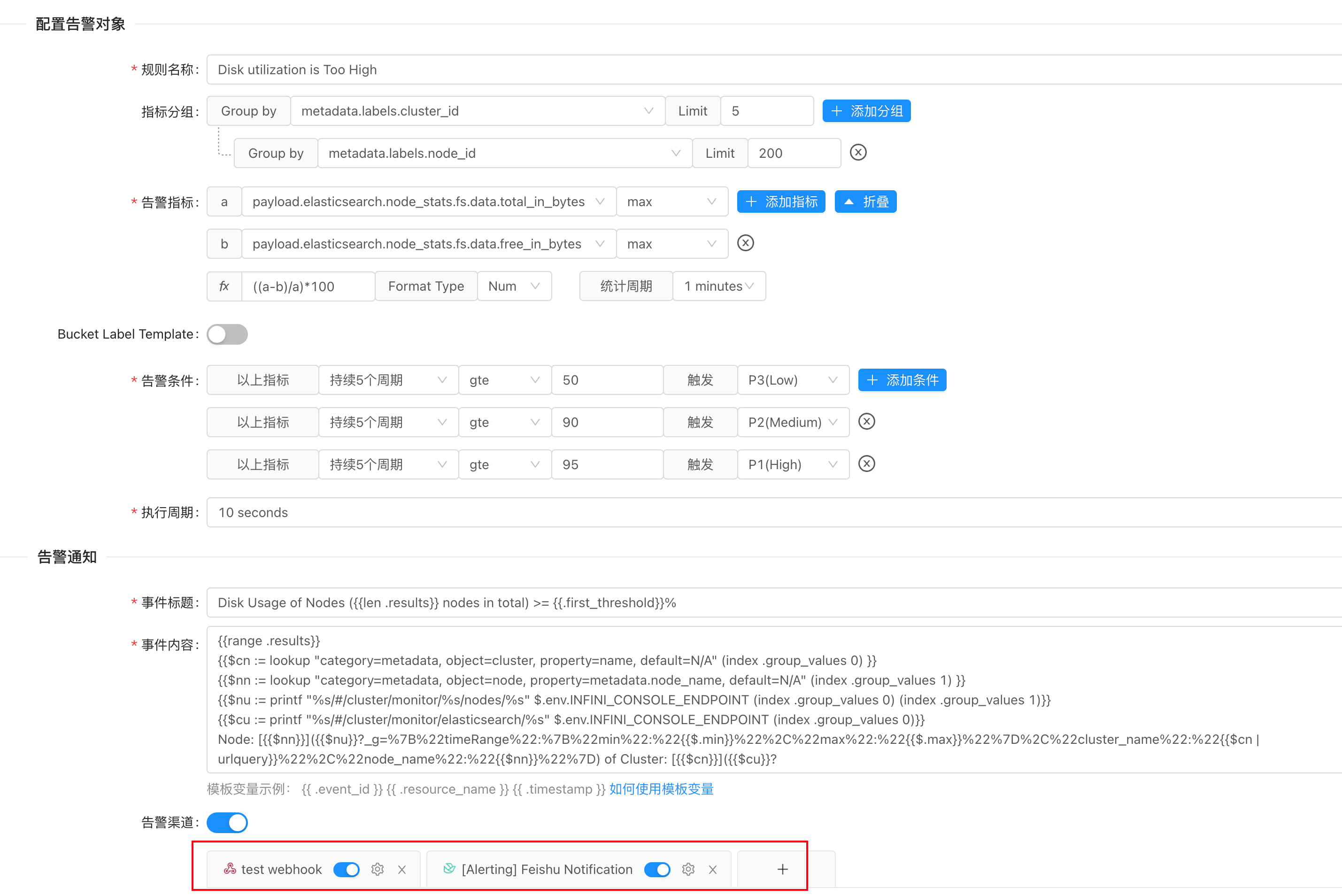Image resolution: width=1342 pixels, height=896 pixels.
Task: Delete the P1(High) condition row
Action: point(867,464)
